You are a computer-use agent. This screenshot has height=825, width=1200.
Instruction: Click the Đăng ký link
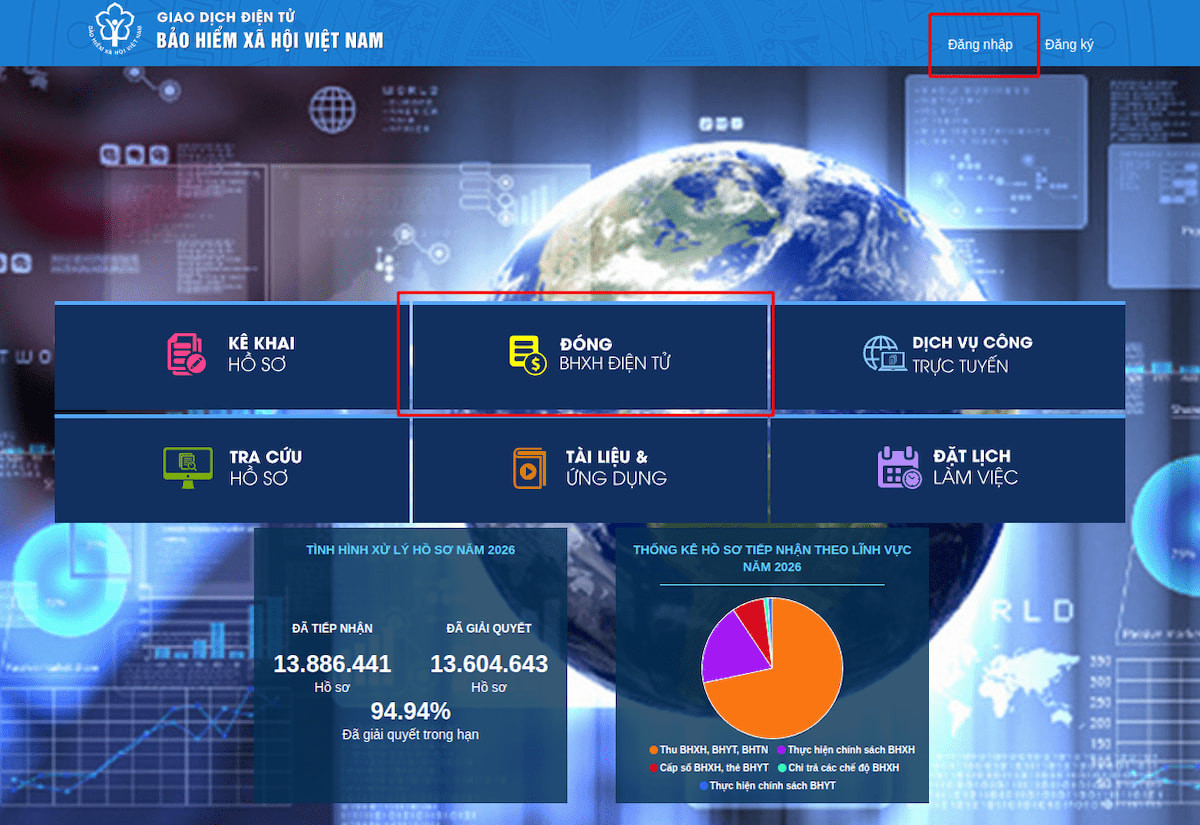click(x=1069, y=44)
